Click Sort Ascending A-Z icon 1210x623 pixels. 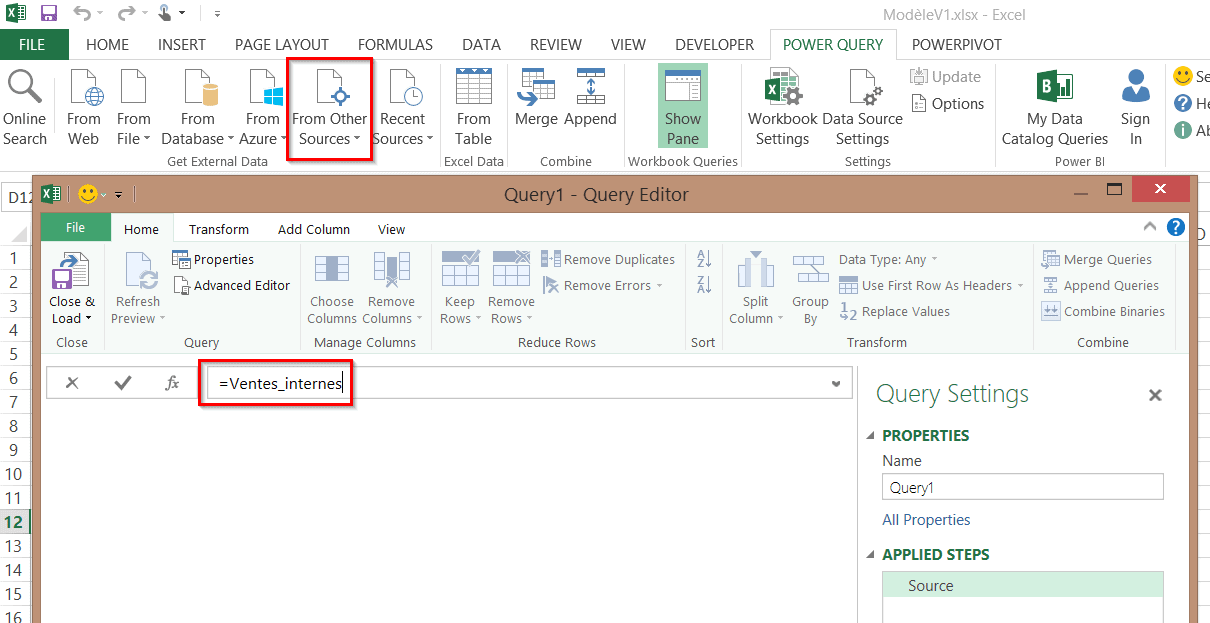pos(703,259)
